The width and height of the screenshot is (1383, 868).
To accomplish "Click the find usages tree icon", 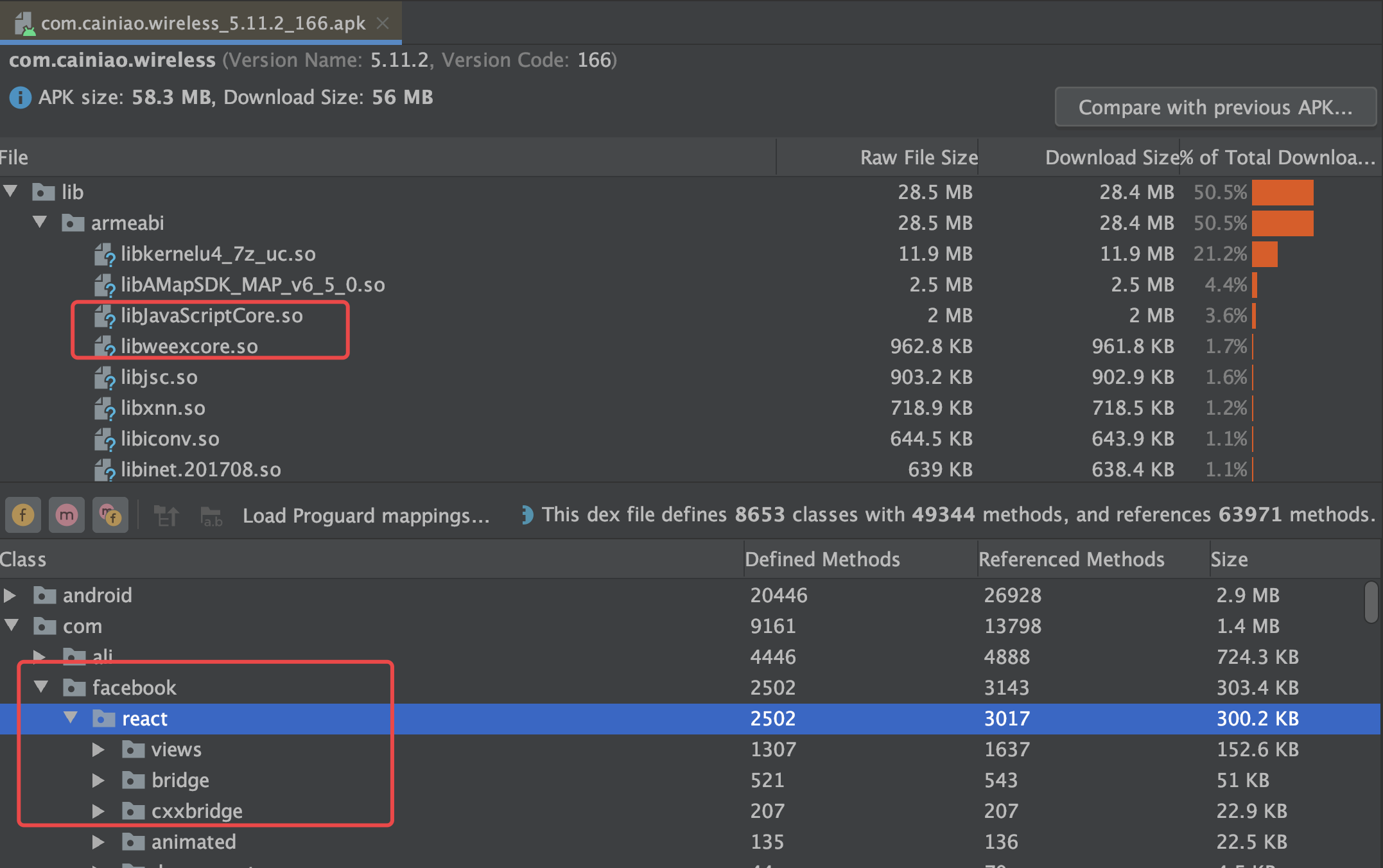I will pos(167,516).
